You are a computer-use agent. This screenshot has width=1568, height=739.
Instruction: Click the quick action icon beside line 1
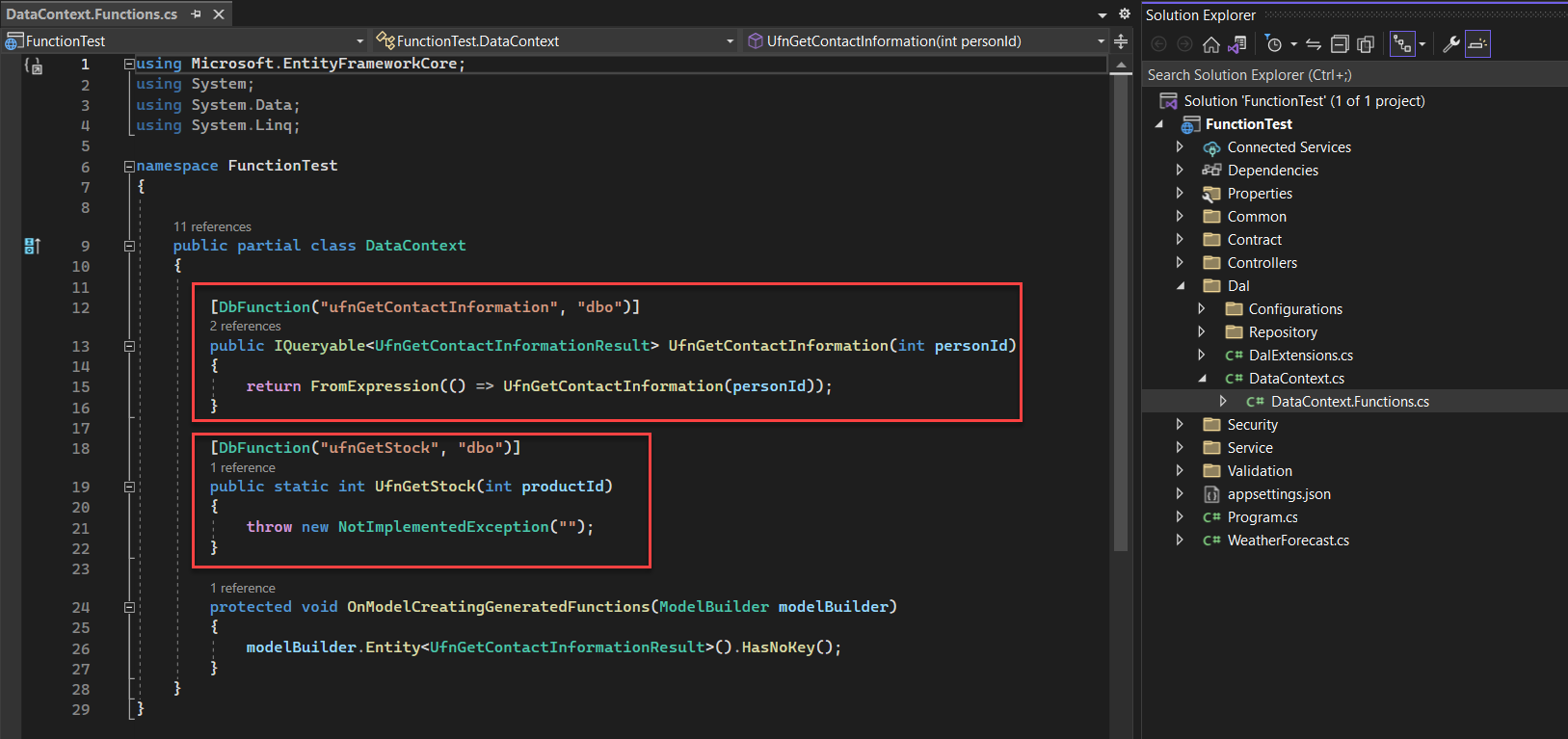[x=34, y=66]
